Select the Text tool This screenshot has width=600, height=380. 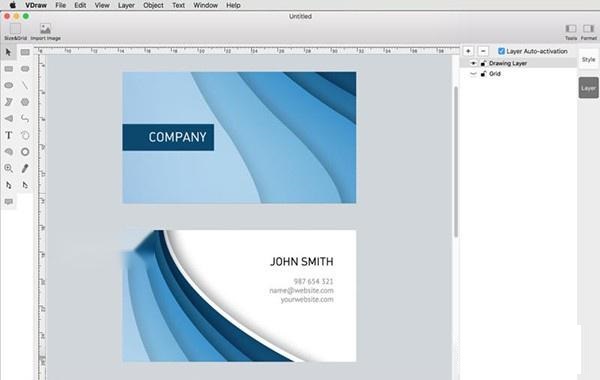point(8,135)
